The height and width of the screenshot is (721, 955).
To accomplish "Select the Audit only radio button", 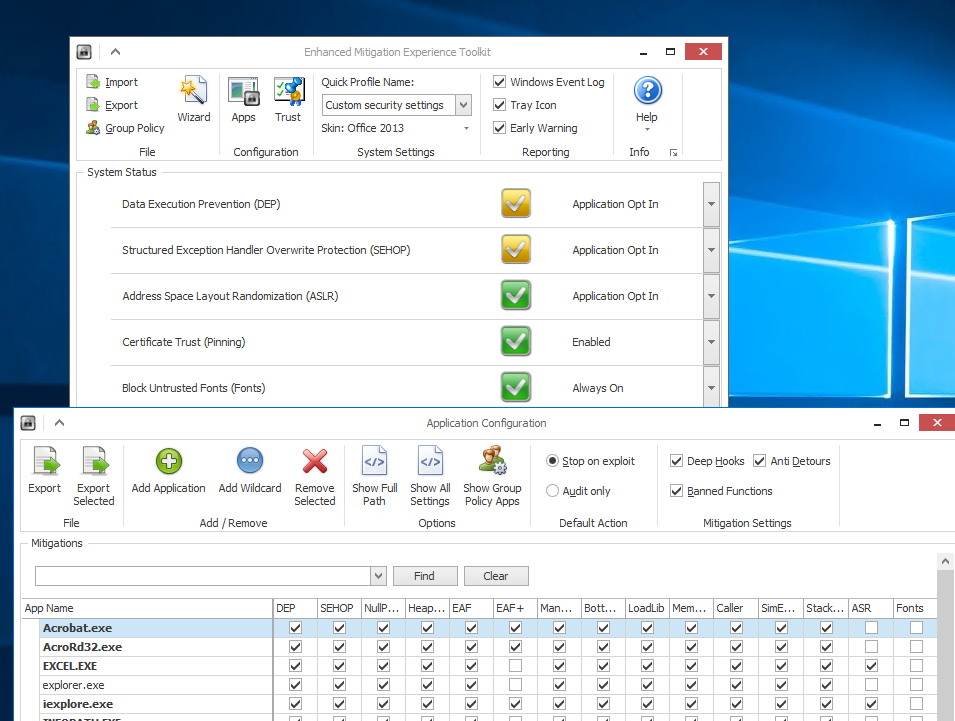I will coord(552,491).
